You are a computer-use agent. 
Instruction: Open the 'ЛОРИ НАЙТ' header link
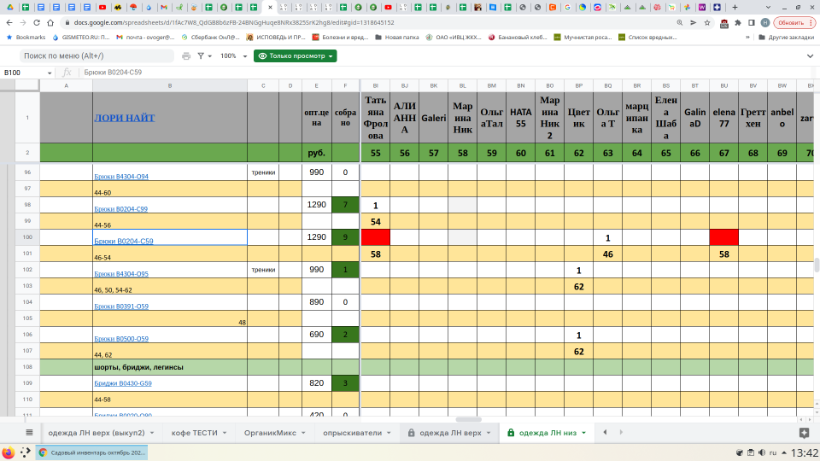[125, 117]
